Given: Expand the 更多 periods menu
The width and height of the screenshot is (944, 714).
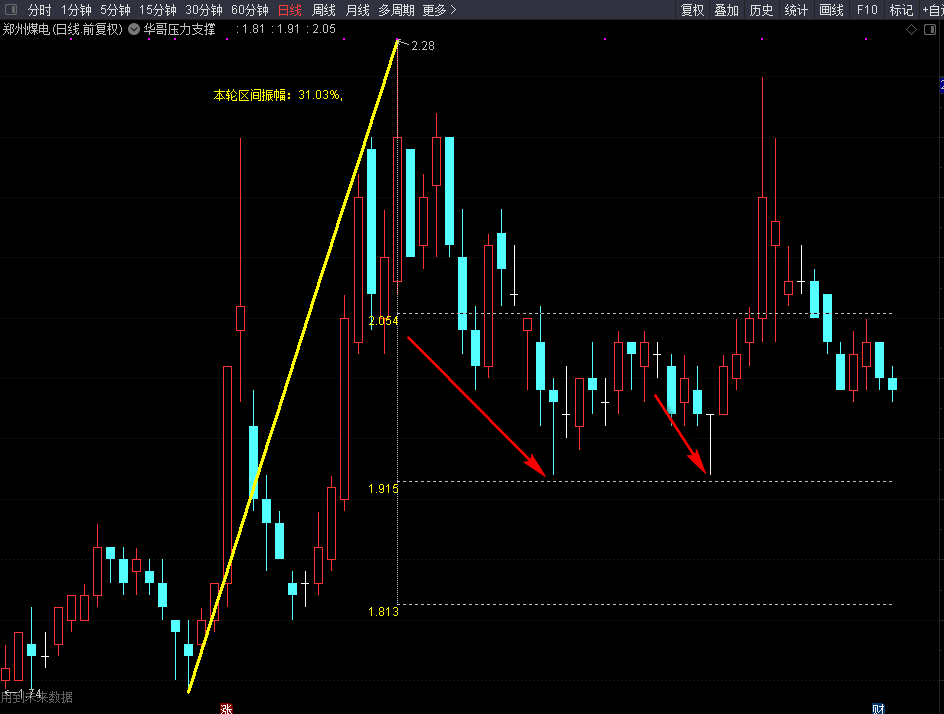Looking at the screenshot, I should 439,10.
